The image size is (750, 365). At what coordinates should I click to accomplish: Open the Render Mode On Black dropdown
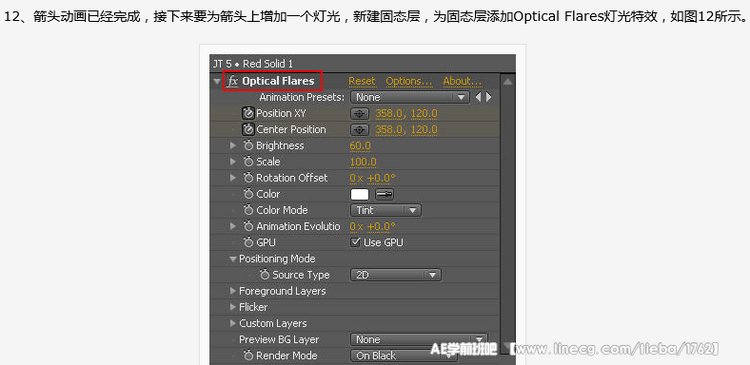point(404,356)
